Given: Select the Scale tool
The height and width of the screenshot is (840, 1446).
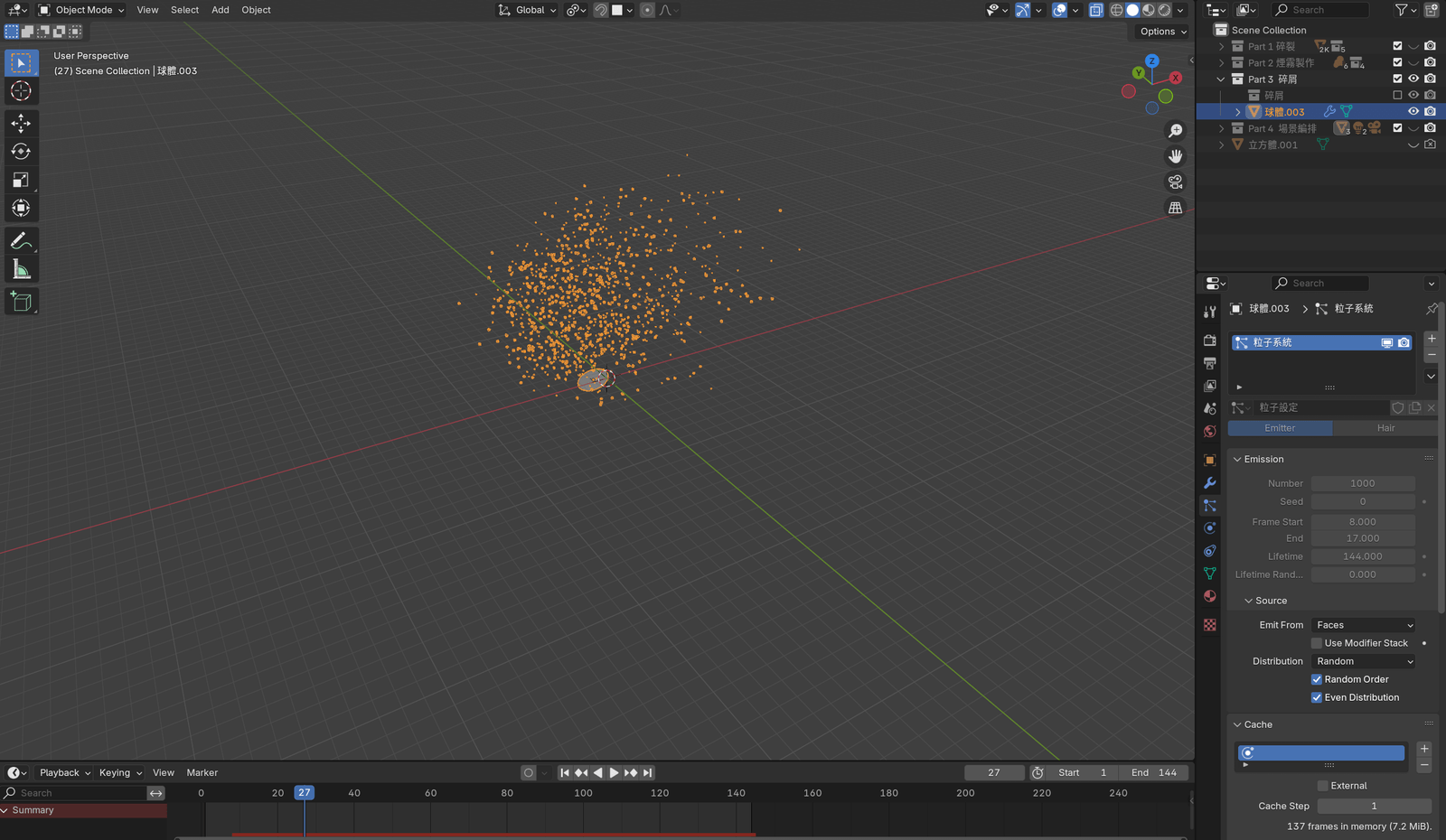Looking at the screenshot, I should click(x=21, y=180).
